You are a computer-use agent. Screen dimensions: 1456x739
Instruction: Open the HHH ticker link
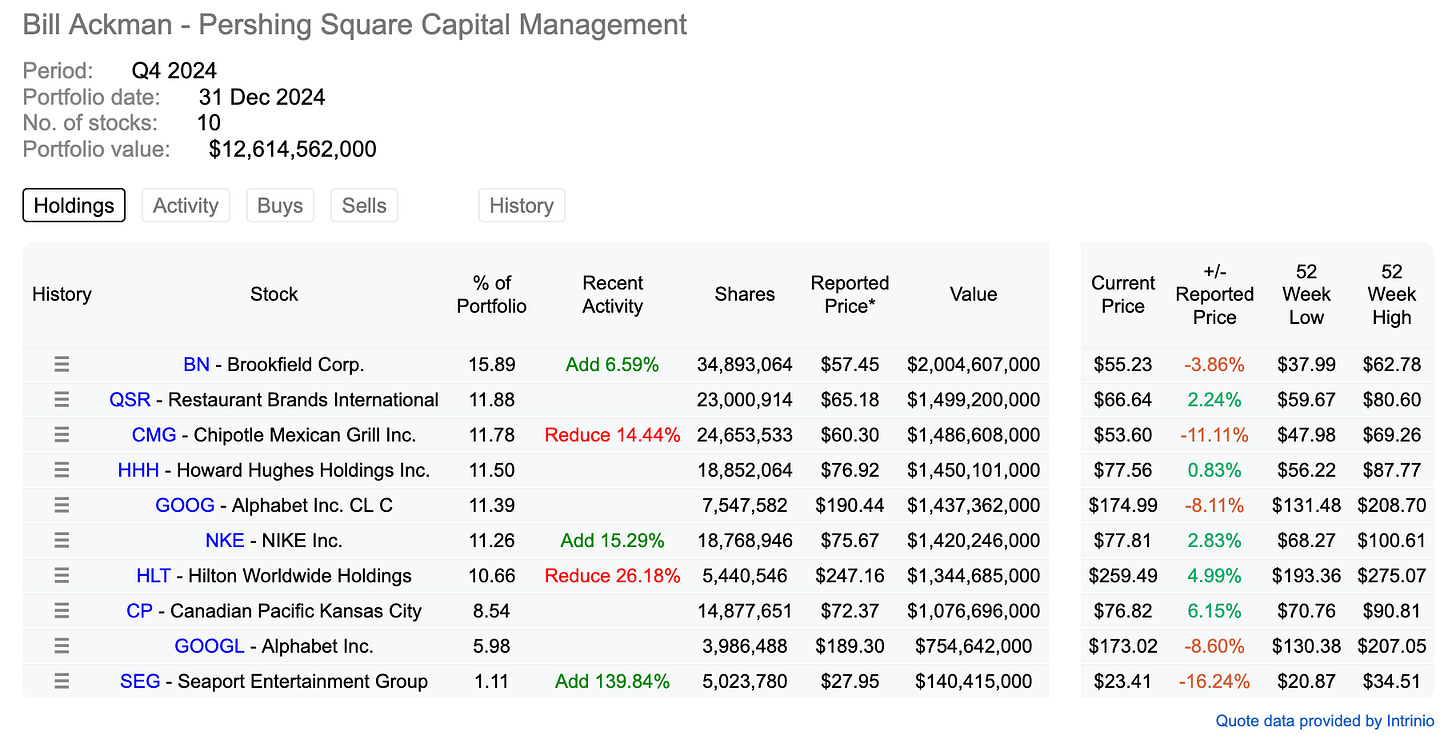(138, 470)
